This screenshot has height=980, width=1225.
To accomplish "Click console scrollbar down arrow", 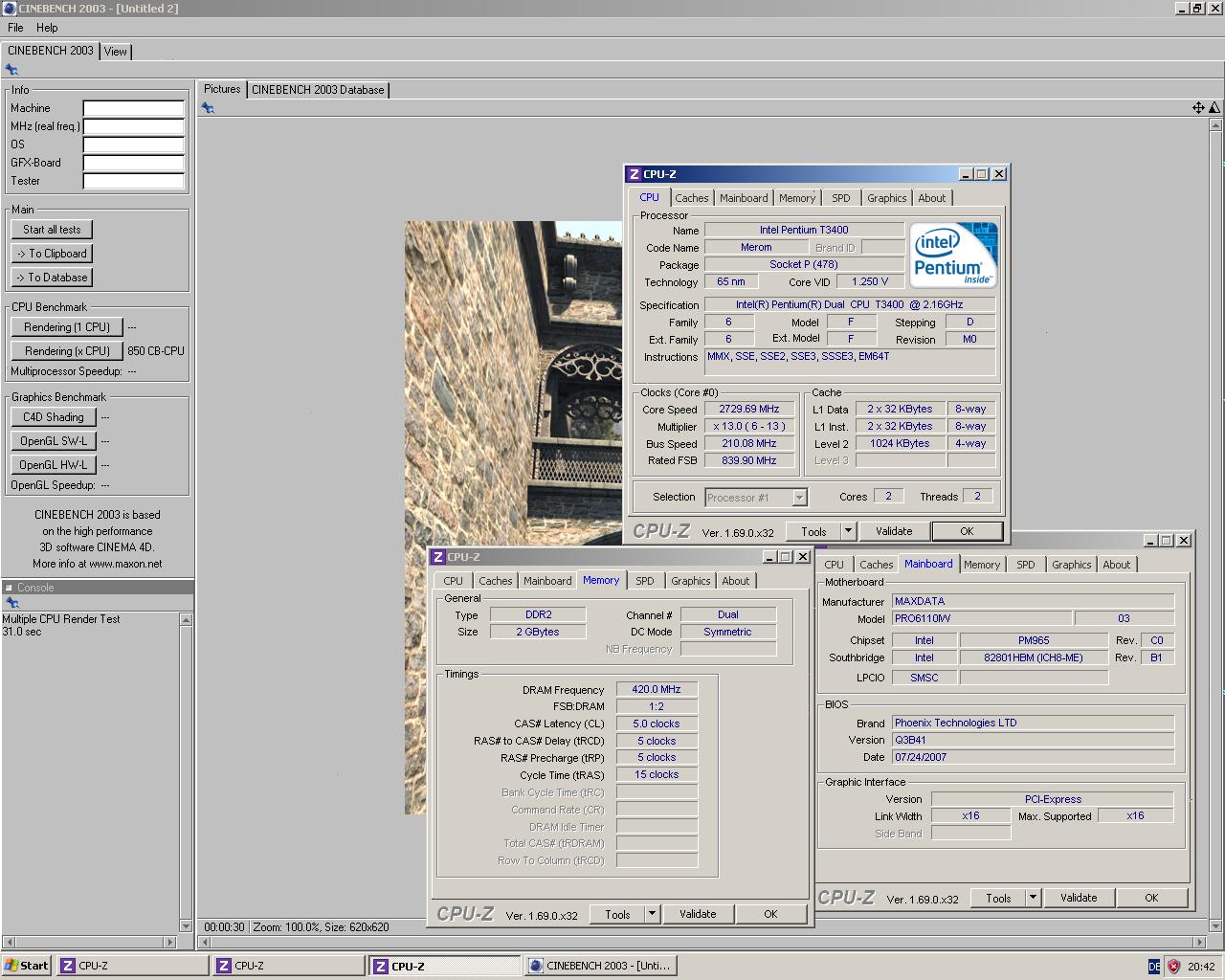I will pos(186,925).
